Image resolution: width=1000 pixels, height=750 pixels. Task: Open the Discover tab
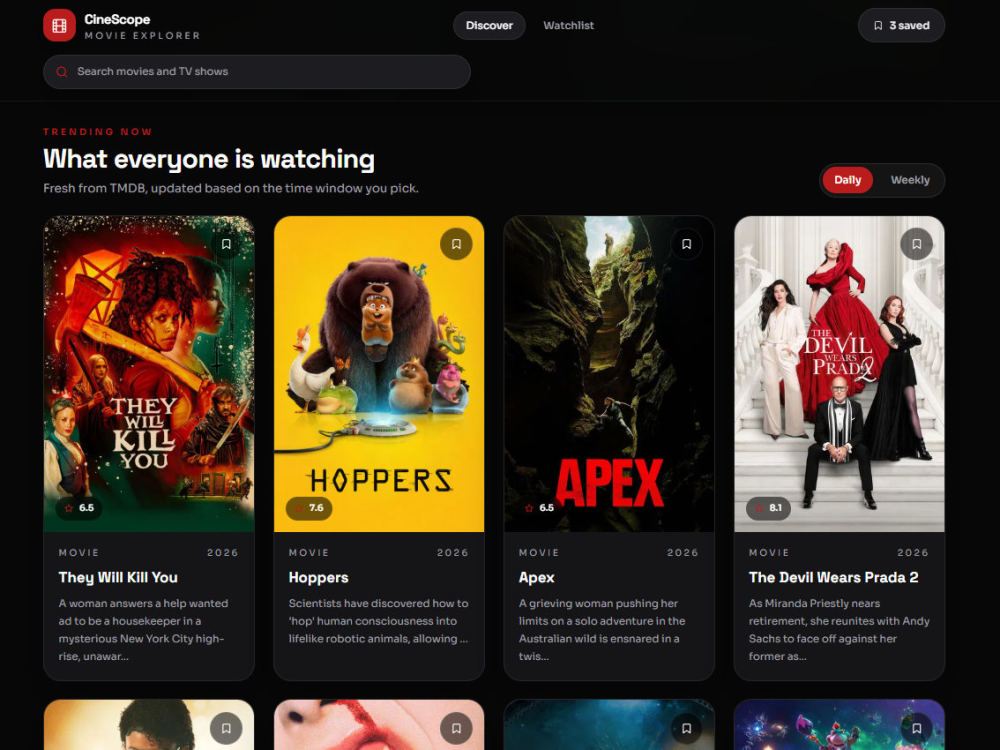(x=489, y=26)
